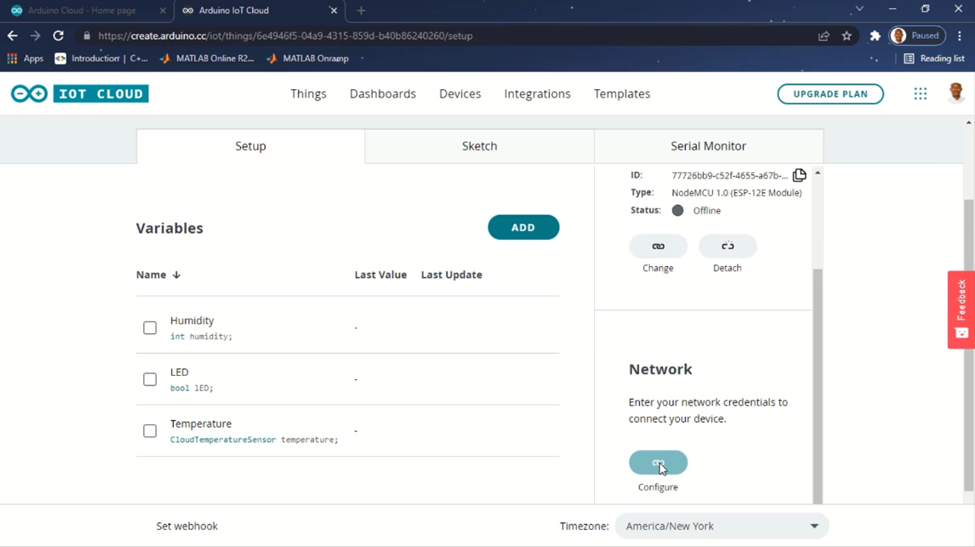Open the user profile avatar
The height and width of the screenshot is (547, 975).
956,93
